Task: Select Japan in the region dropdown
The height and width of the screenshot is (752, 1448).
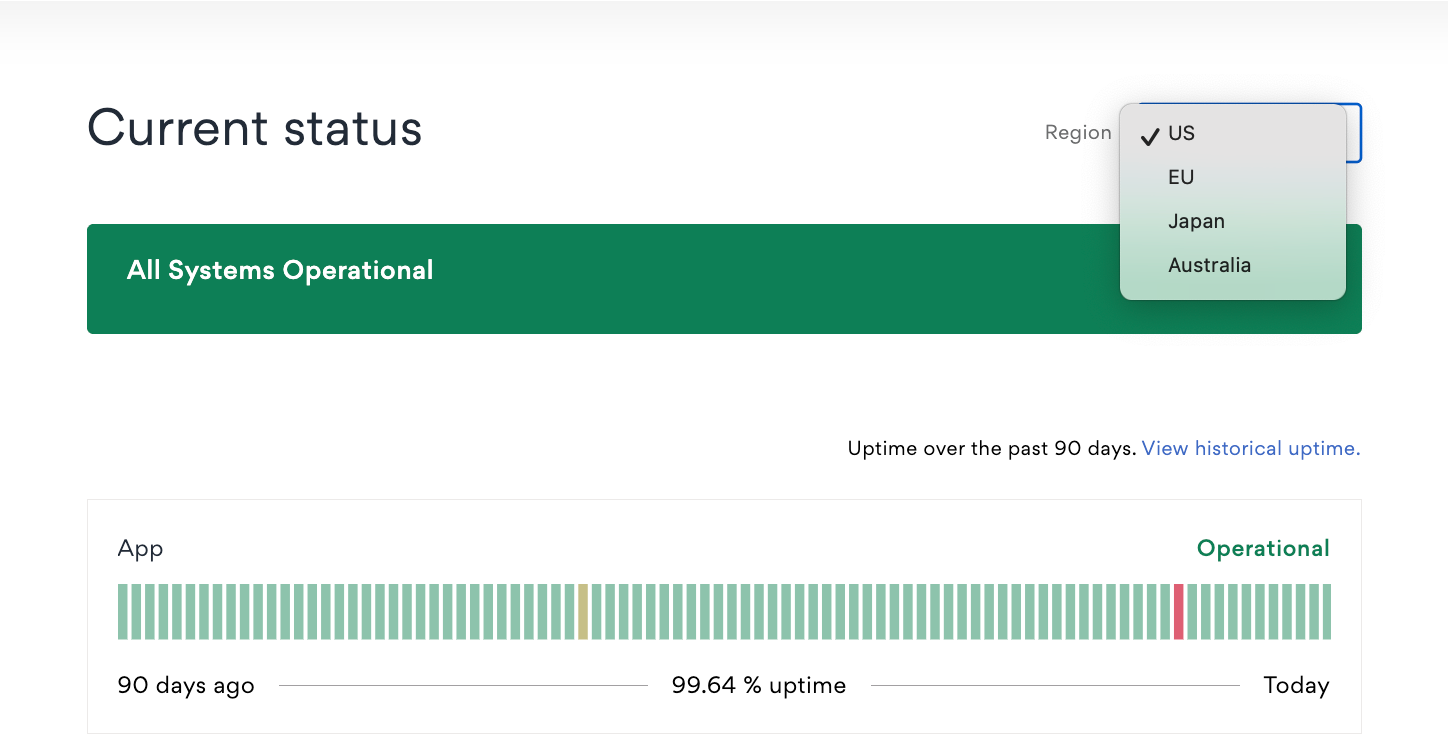Action: 1233,221
